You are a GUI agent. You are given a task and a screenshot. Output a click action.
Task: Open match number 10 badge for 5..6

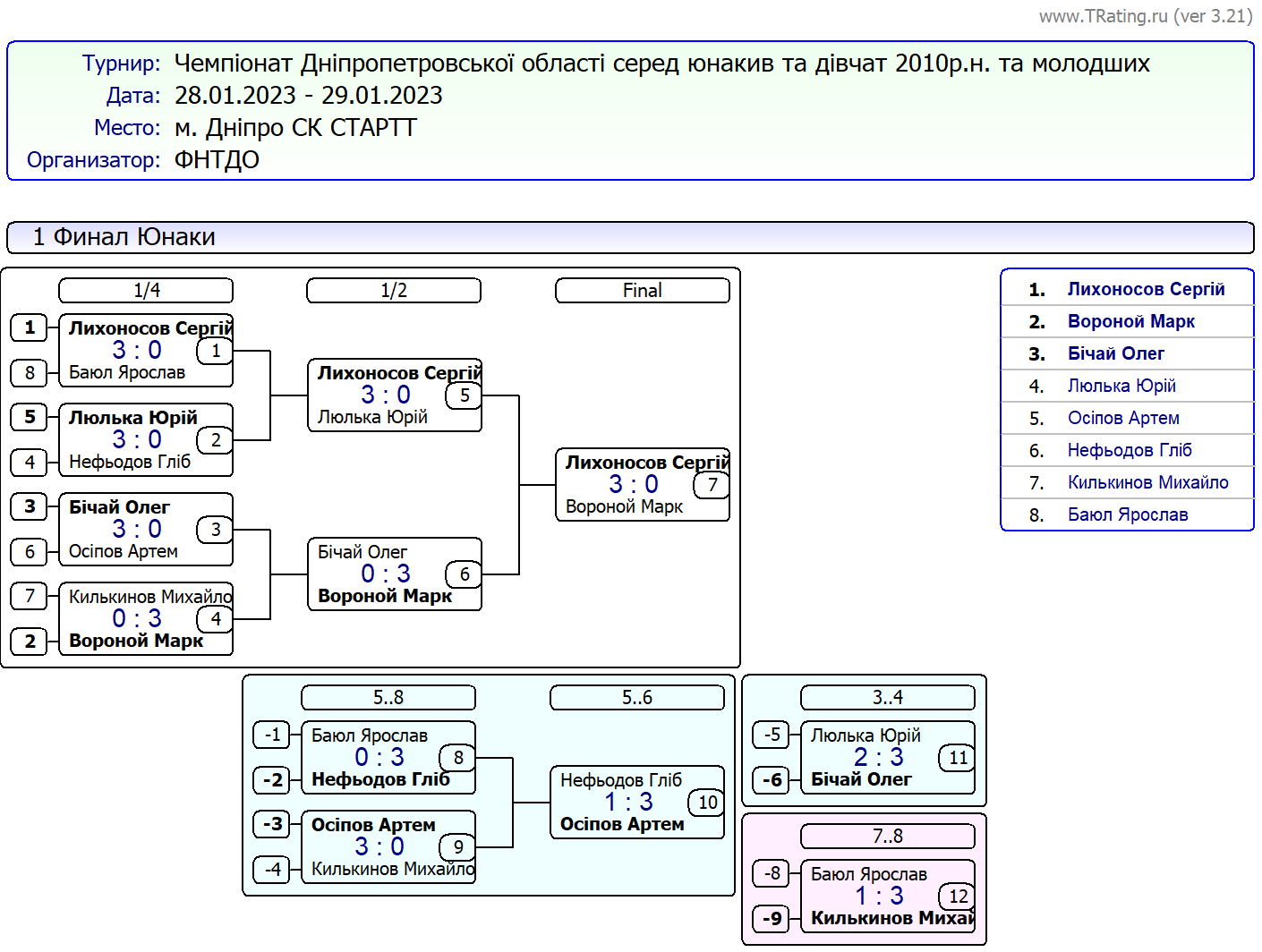click(707, 803)
